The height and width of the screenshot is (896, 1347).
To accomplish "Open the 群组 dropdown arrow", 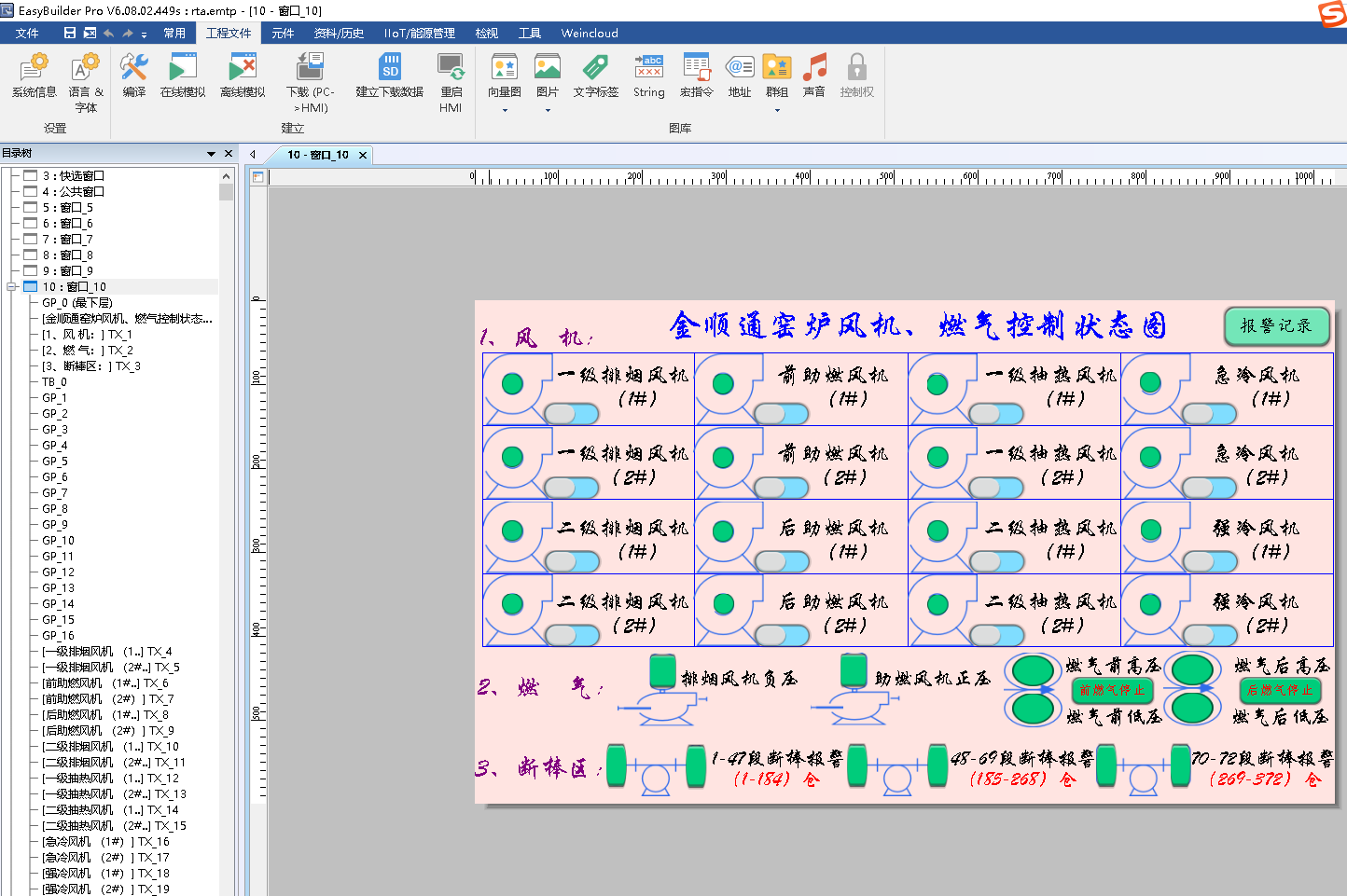I will 777,110.
